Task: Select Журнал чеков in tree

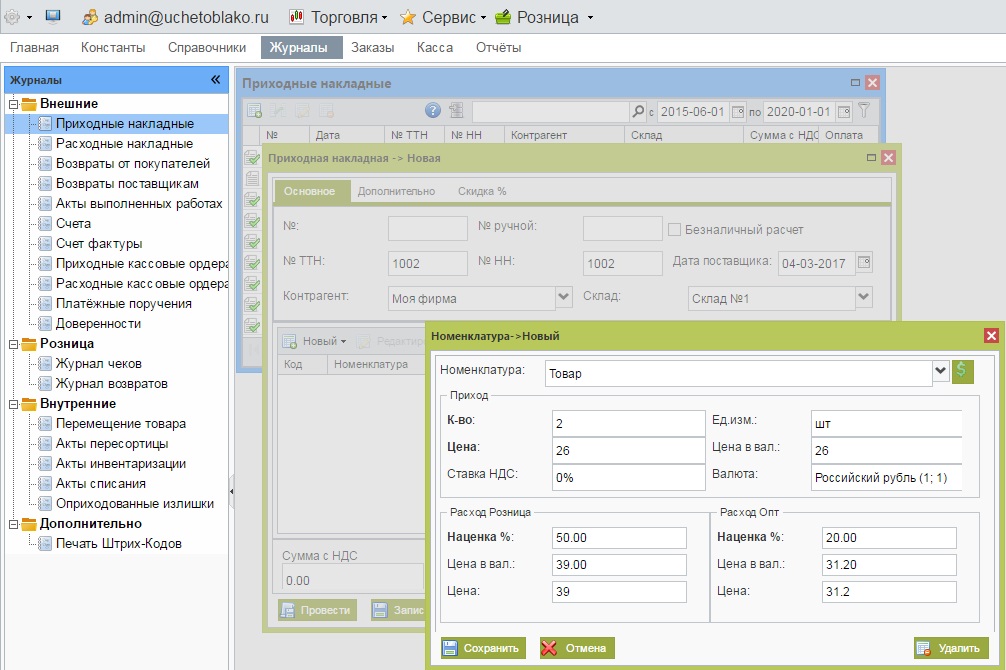Action: coord(99,363)
